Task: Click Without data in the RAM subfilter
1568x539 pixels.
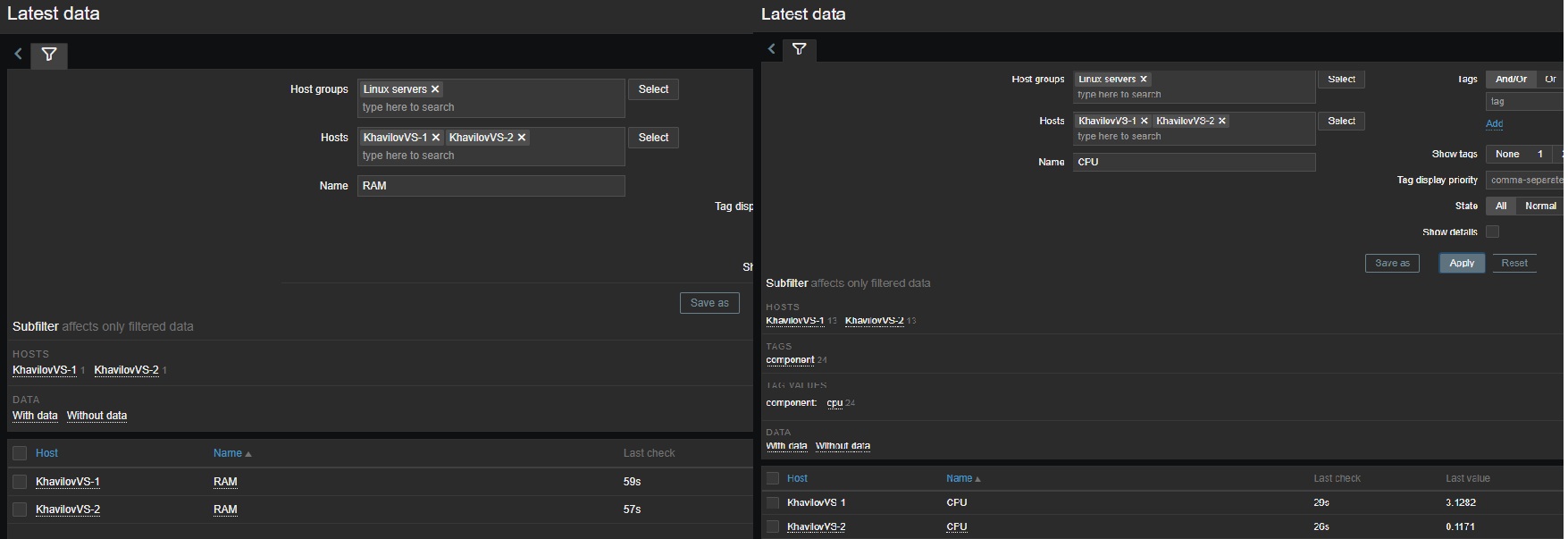Action: [x=96, y=416]
